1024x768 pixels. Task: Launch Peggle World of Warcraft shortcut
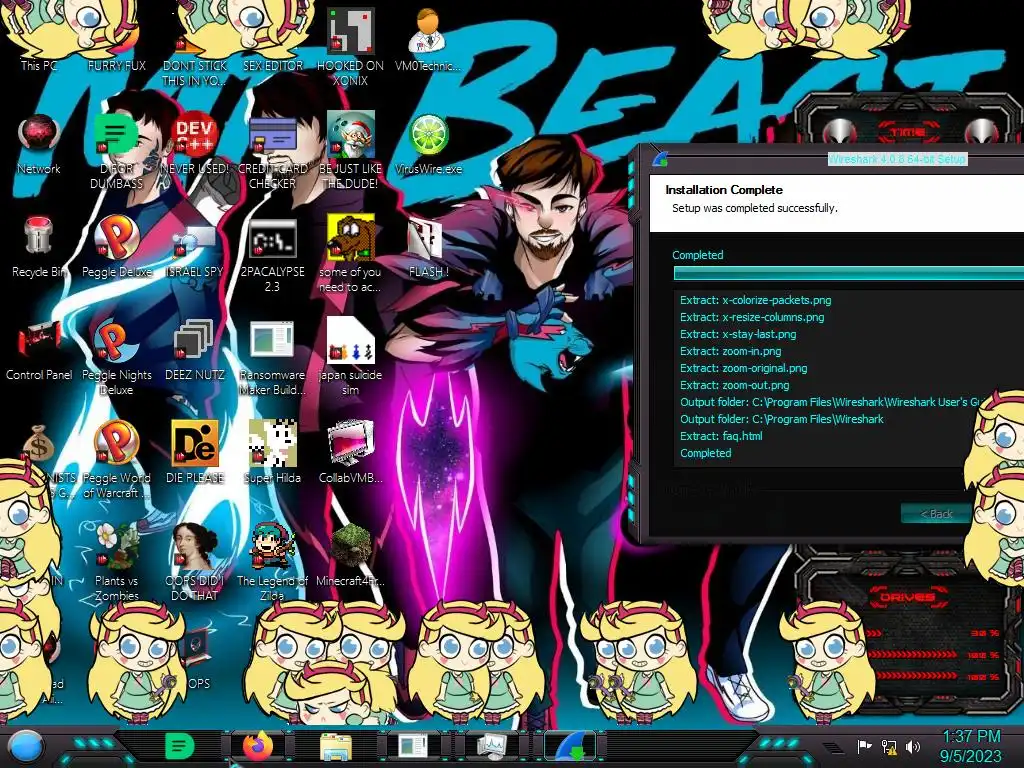click(116, 460)
